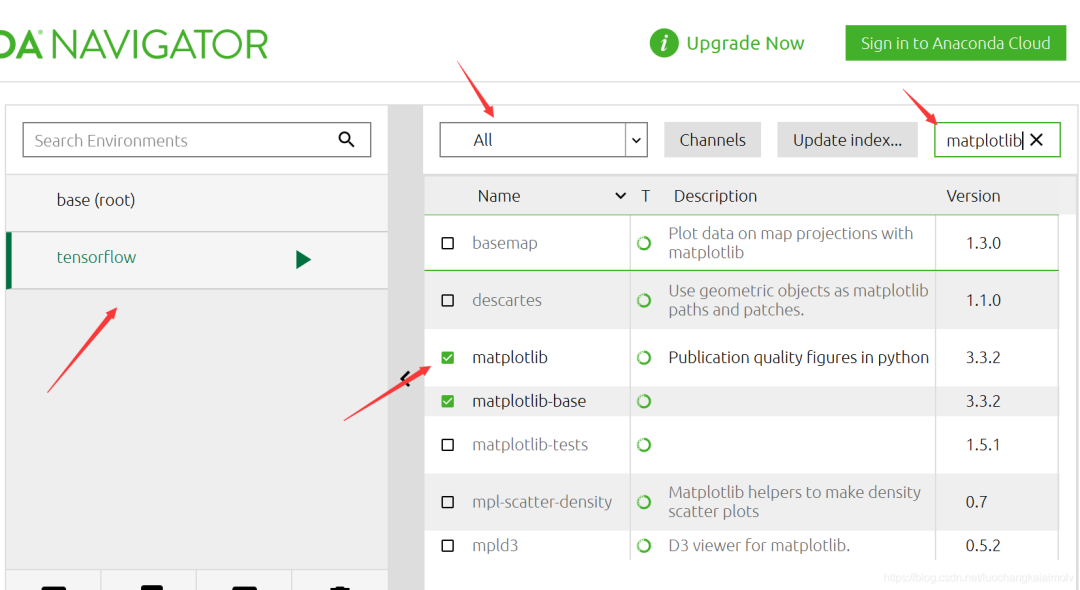The width and height of the screenshot is (1080, 590).
Task: Click the matplotlib-base package name
Action: 529,401
